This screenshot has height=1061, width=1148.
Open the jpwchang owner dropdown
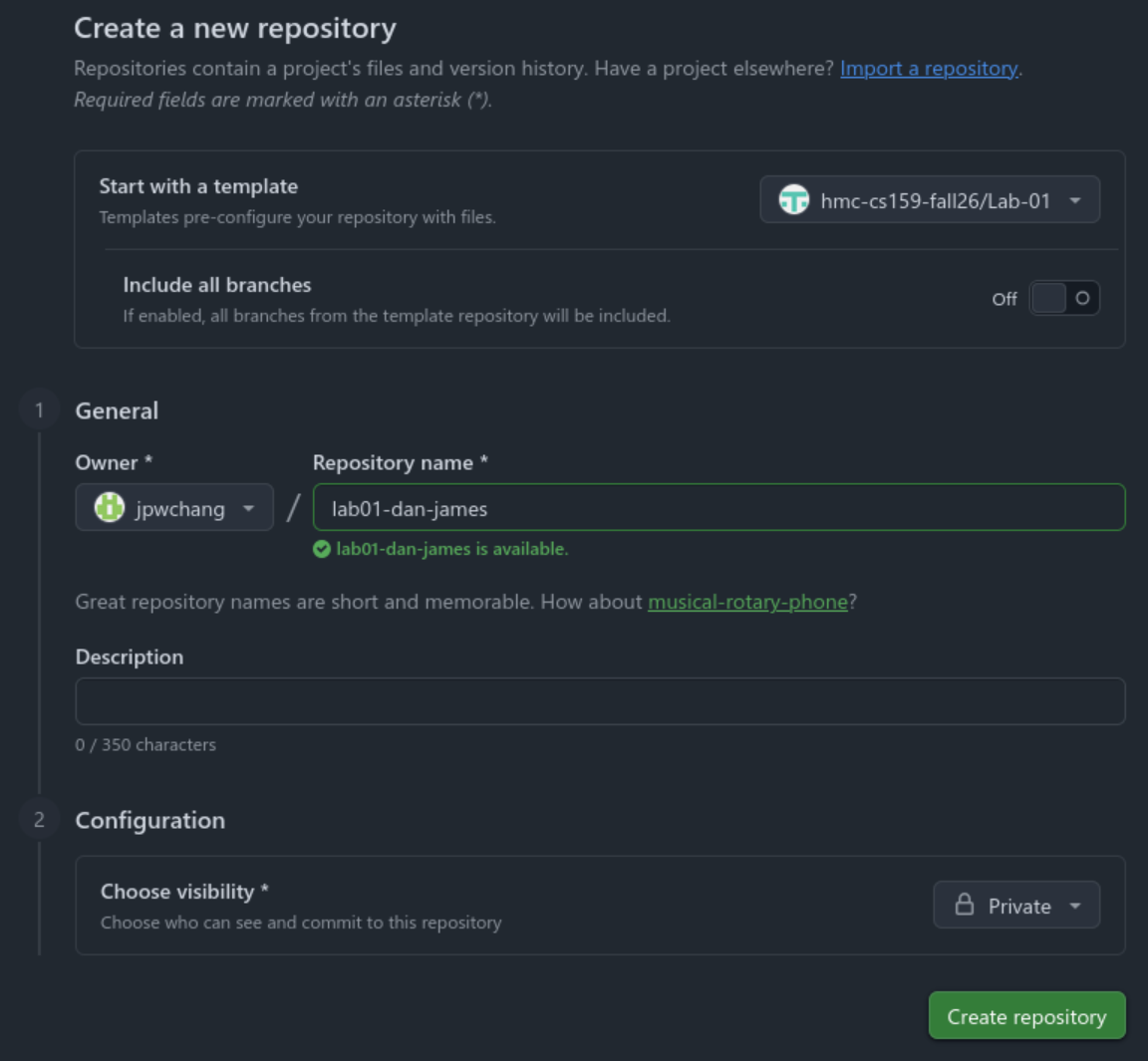pos(174,507)
